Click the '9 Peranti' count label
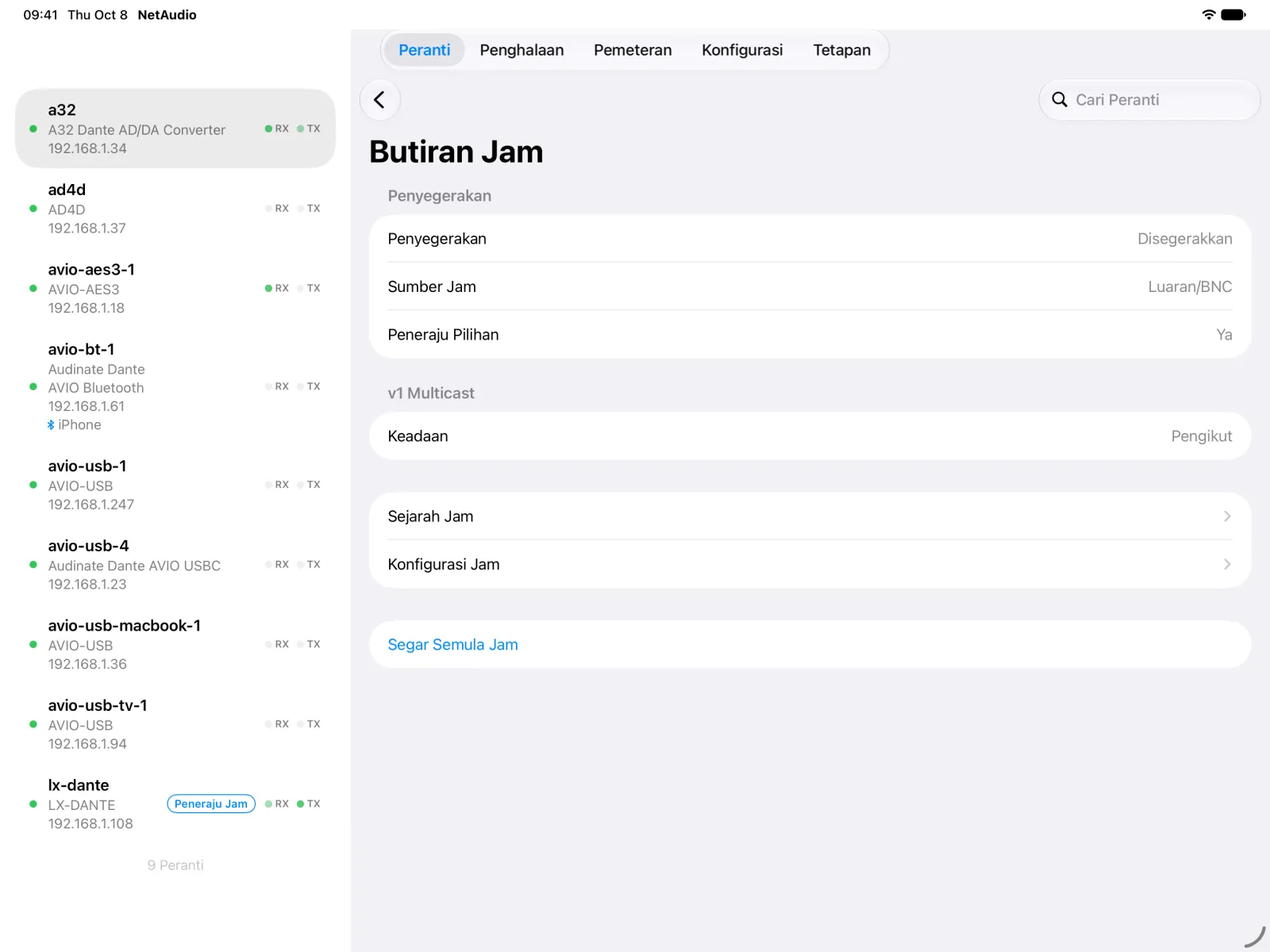 pos(175,866)
